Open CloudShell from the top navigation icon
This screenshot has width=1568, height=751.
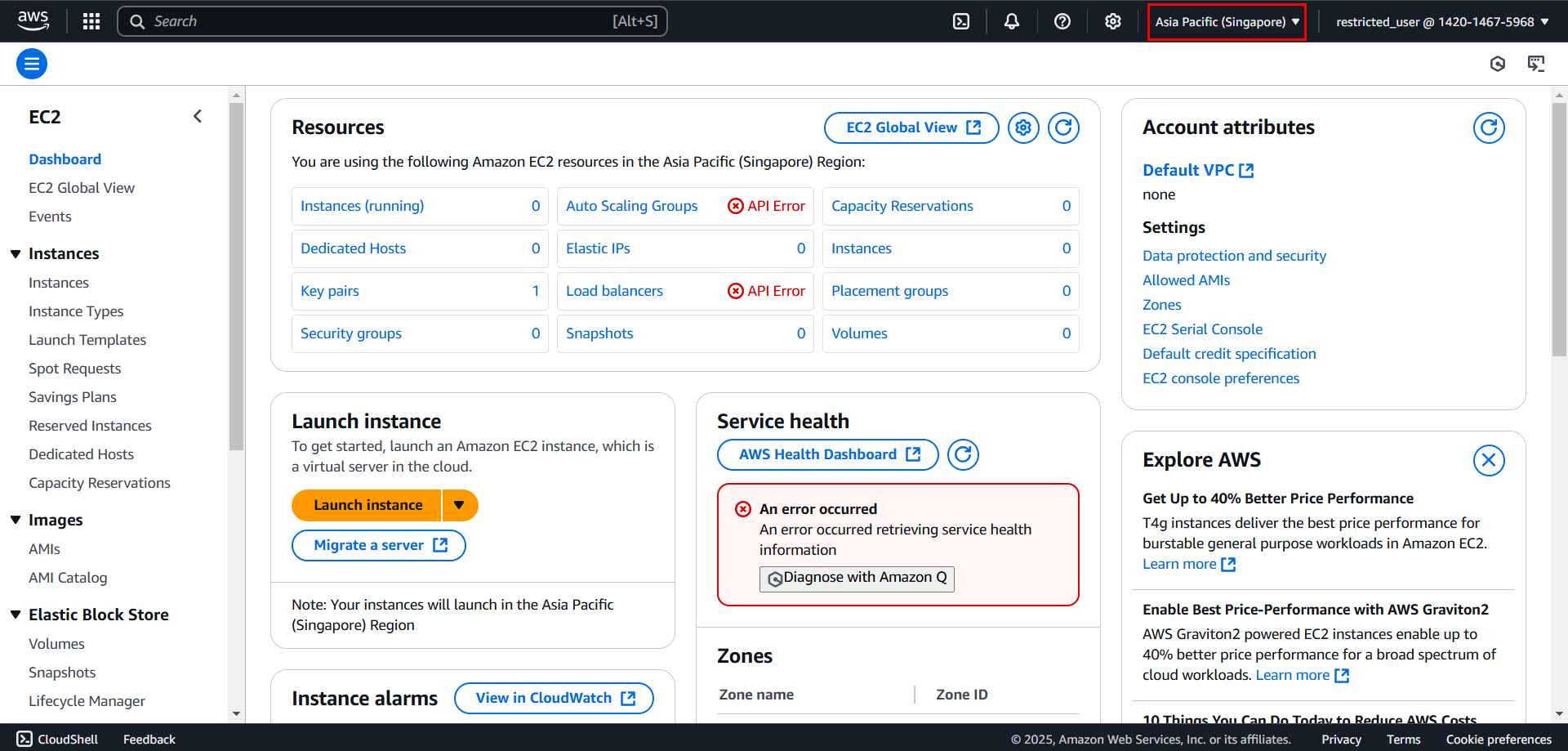(x=961, y=21)
